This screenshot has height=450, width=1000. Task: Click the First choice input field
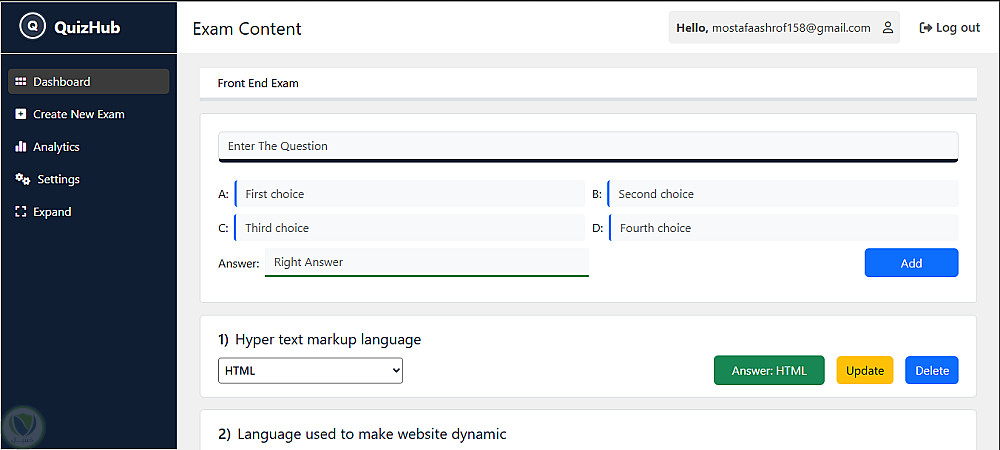pos(410,194)
